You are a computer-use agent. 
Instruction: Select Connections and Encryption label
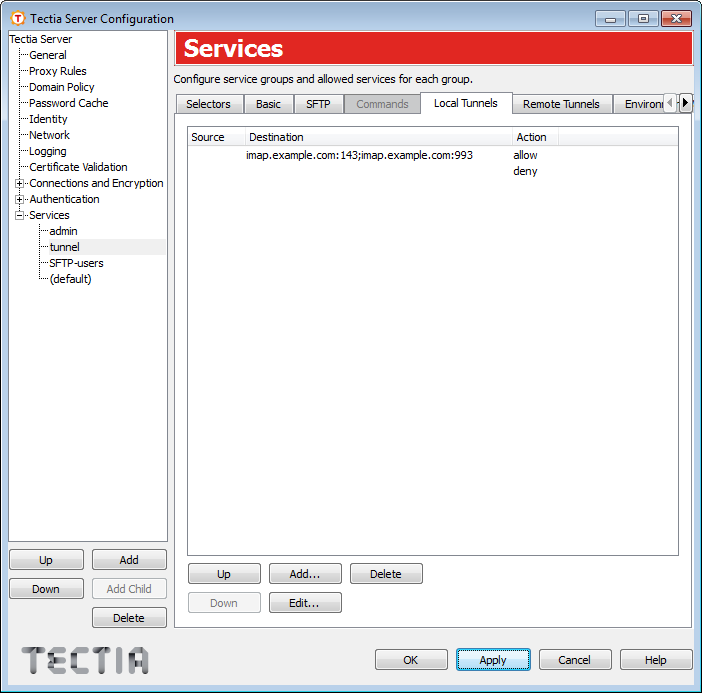96,183
